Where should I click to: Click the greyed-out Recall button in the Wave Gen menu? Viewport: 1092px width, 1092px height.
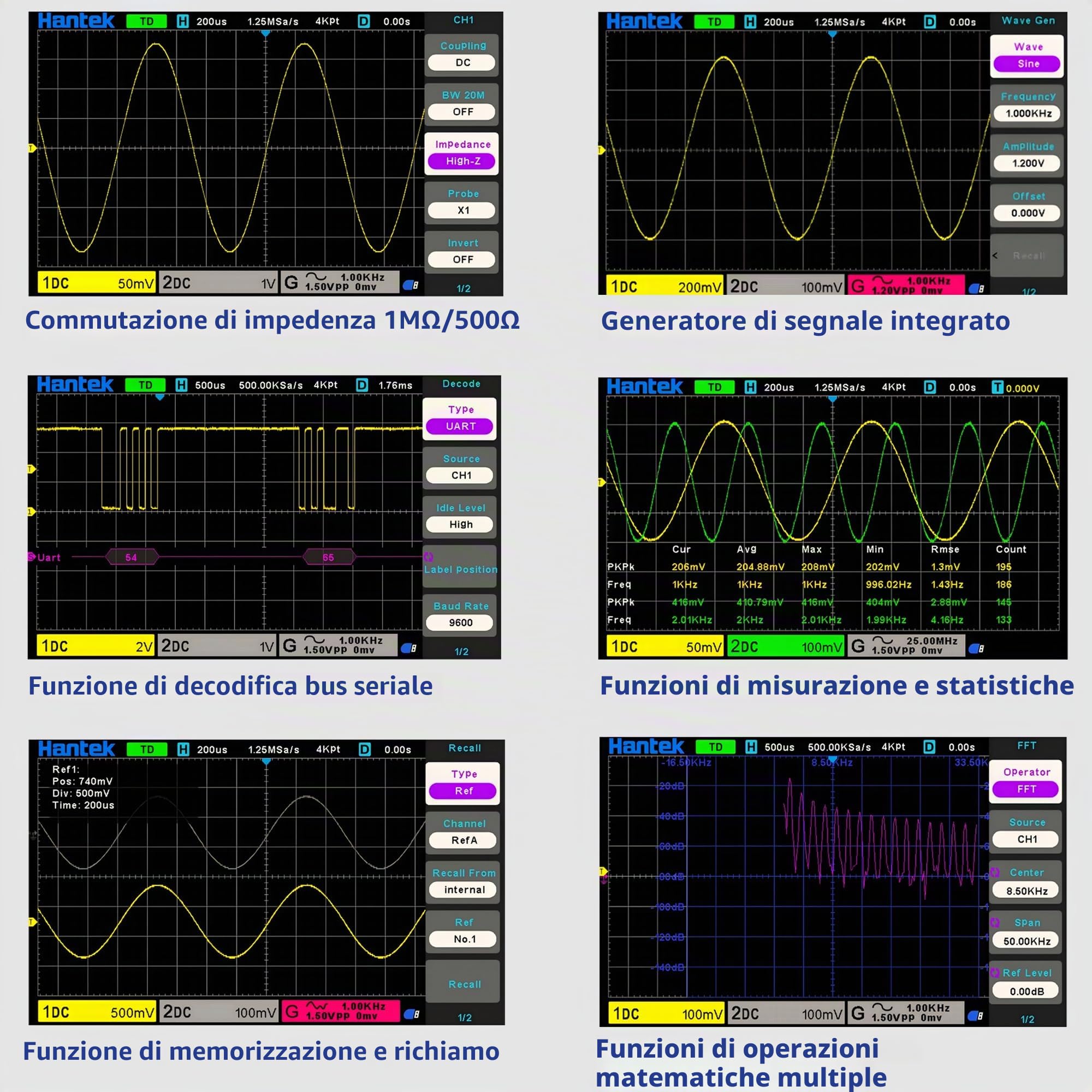coord(1027,256)
